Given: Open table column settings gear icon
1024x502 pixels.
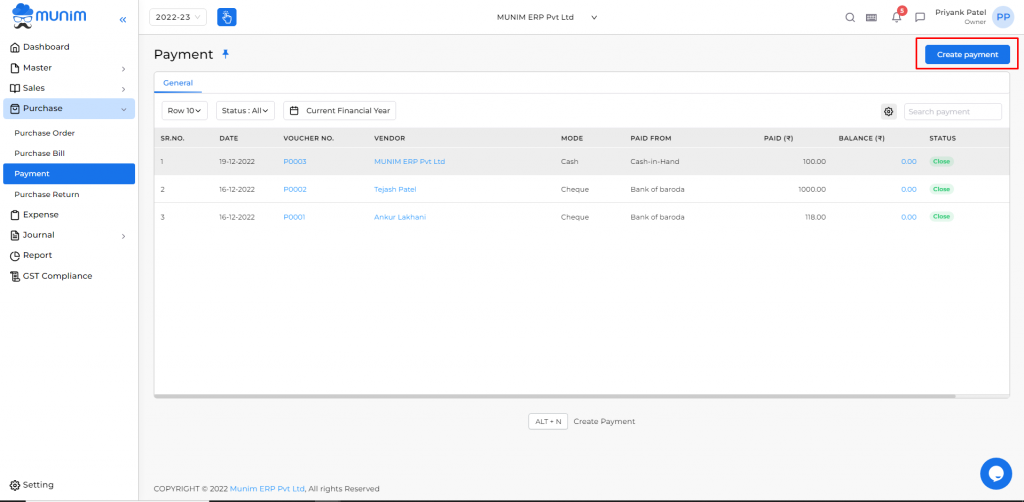Looking at the screenshot, I should [888, 111].
